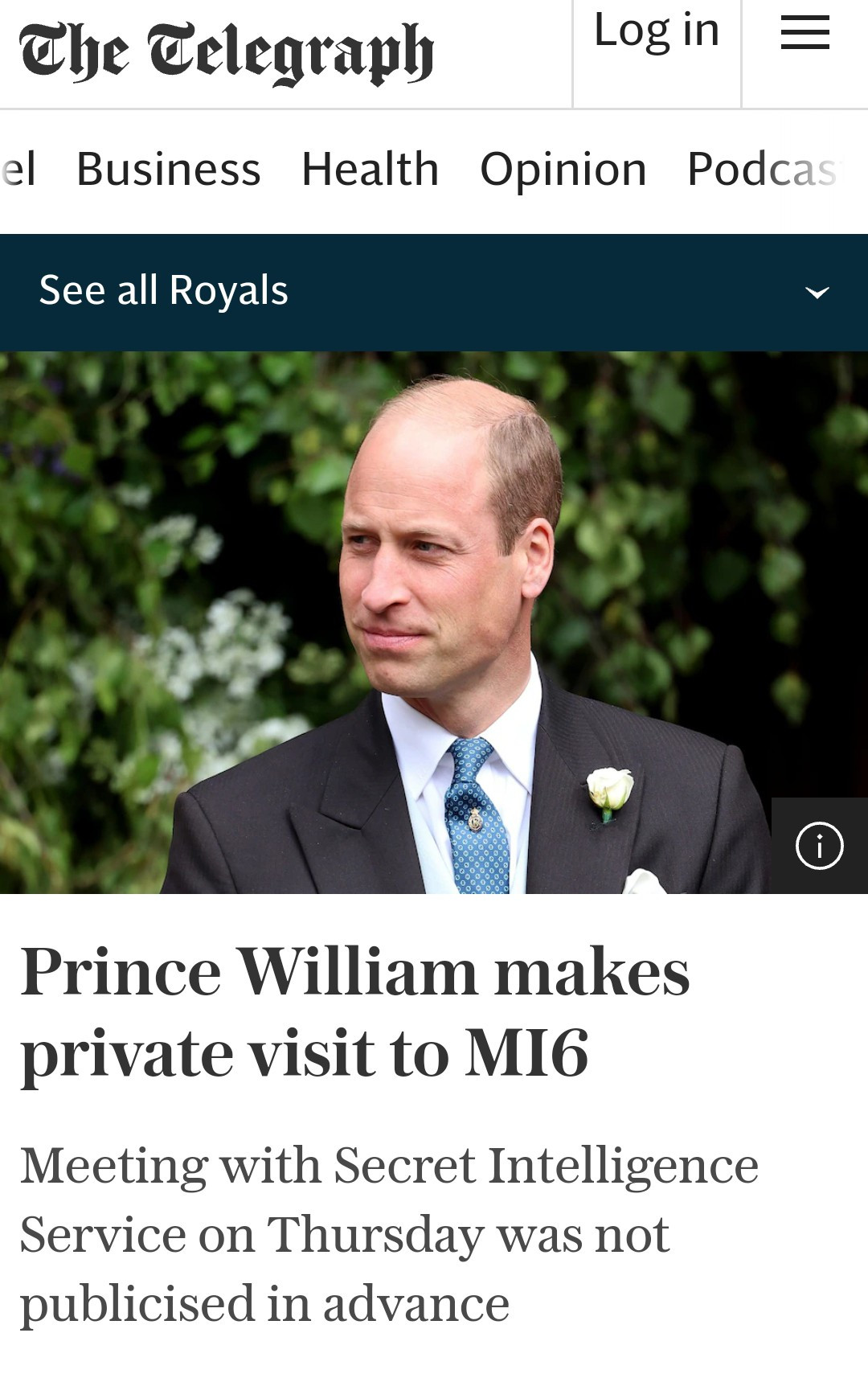Click the Prince William MI6 headline
Screen dimensions: 868x1374
(355, 1013)
